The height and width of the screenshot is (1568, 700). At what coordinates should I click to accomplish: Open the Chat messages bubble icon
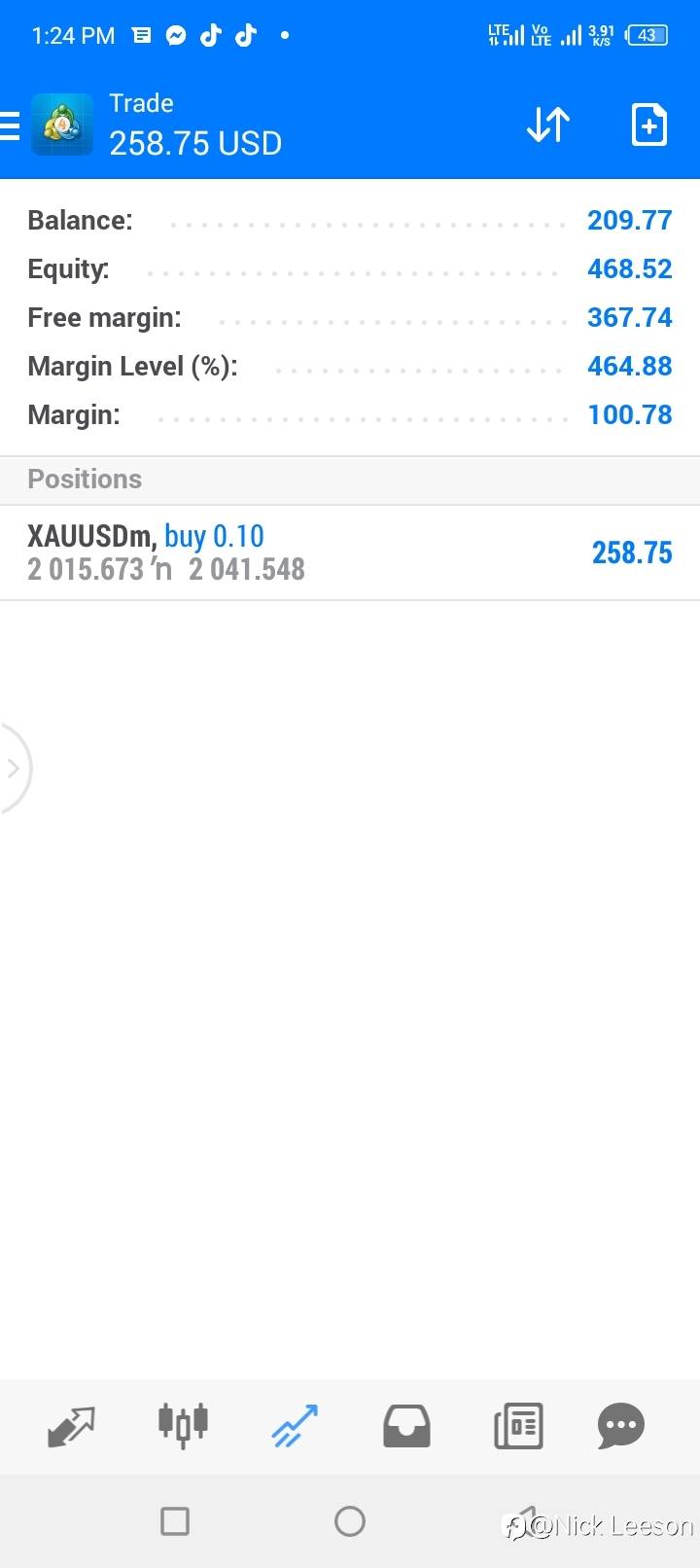[x=621, y=1426]
